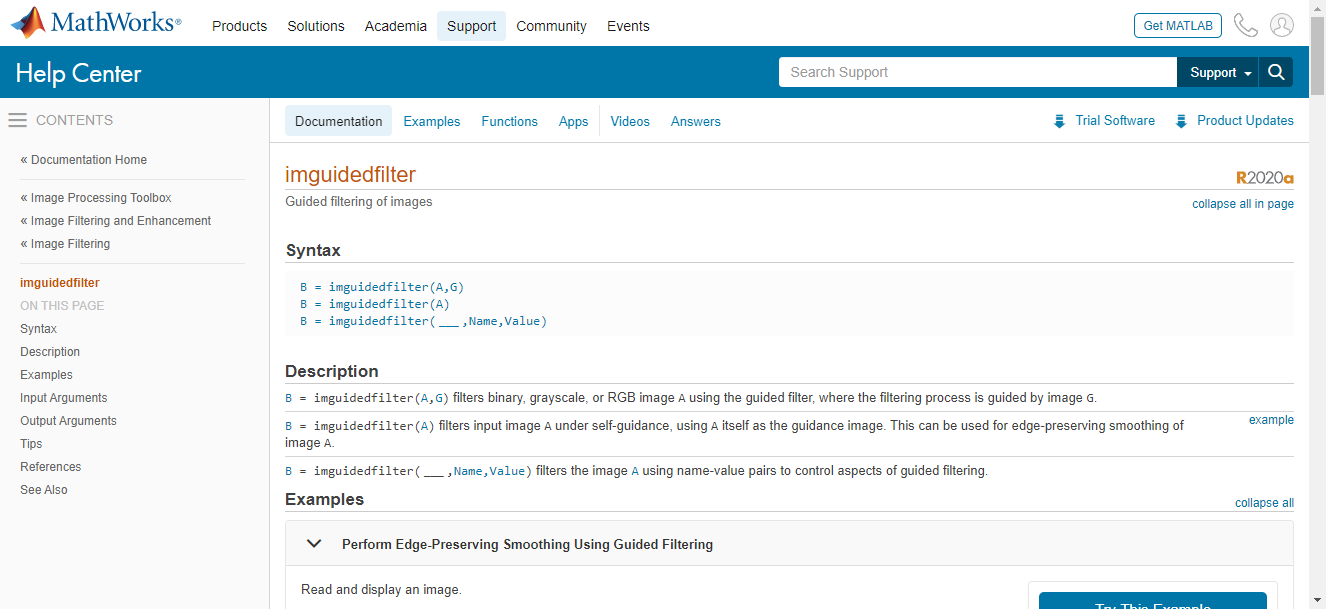Open the Solutions menu
Image resolution: width=1326 pixels, height=609 pixels.
click(x=316, y=26)
